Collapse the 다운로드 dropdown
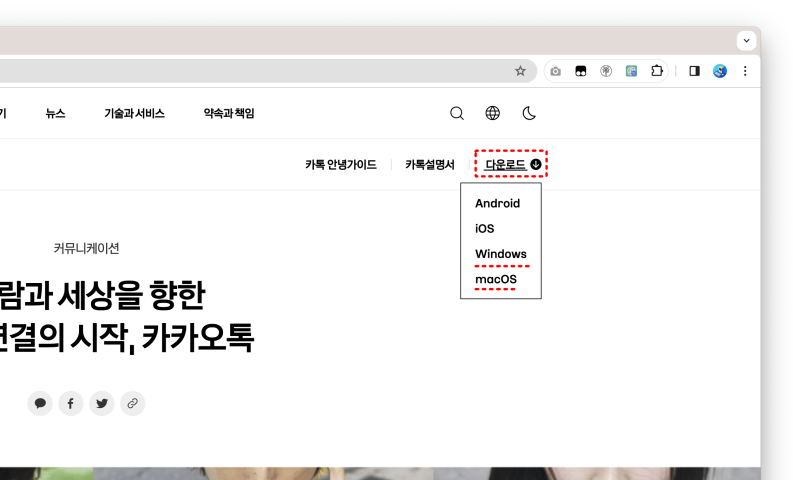The height and width of the screenshot is (480, 800). point(512,164)
